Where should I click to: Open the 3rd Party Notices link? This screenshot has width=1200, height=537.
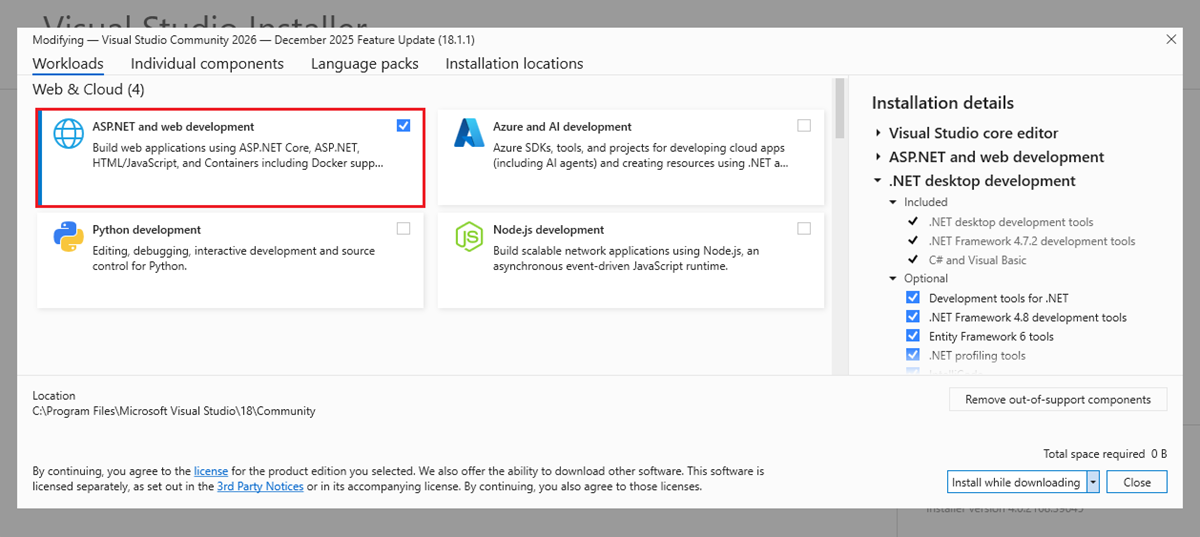[x=260, y=486]
